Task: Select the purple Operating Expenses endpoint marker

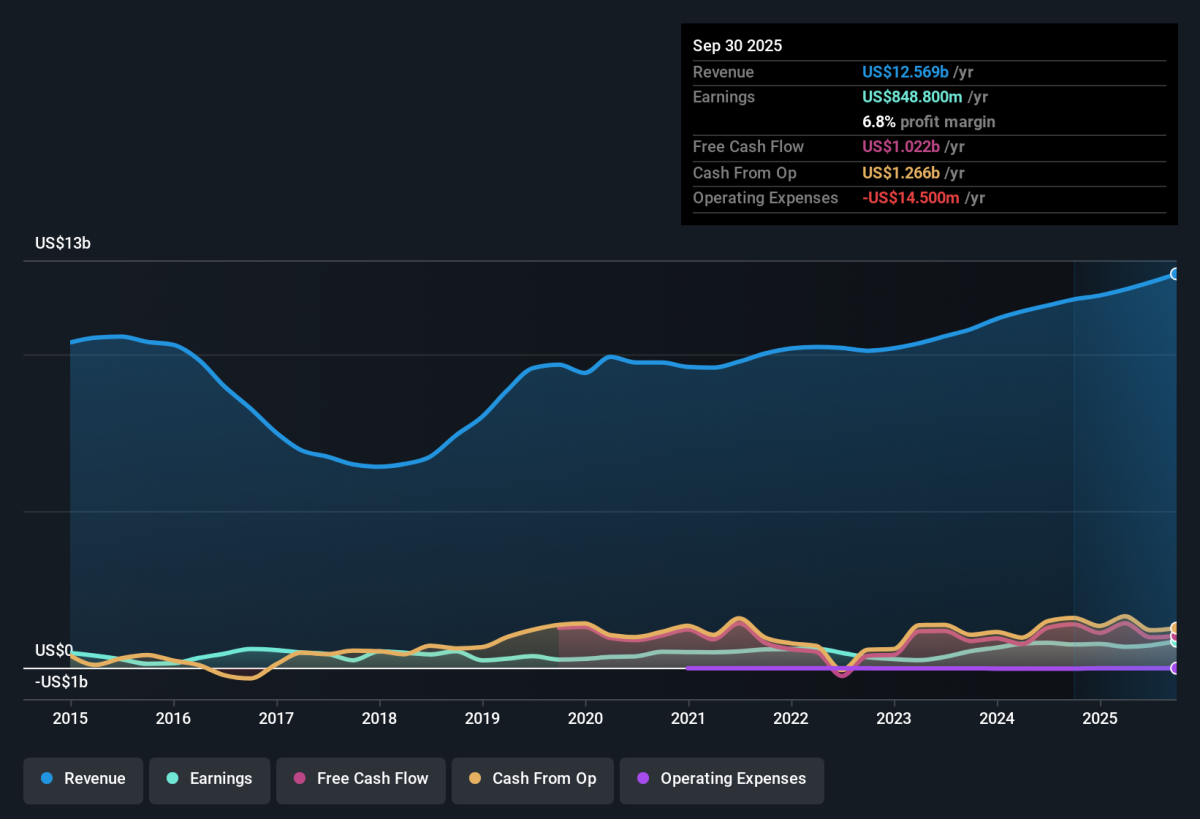Action: pyautogui.click(x=1175, y=668)
